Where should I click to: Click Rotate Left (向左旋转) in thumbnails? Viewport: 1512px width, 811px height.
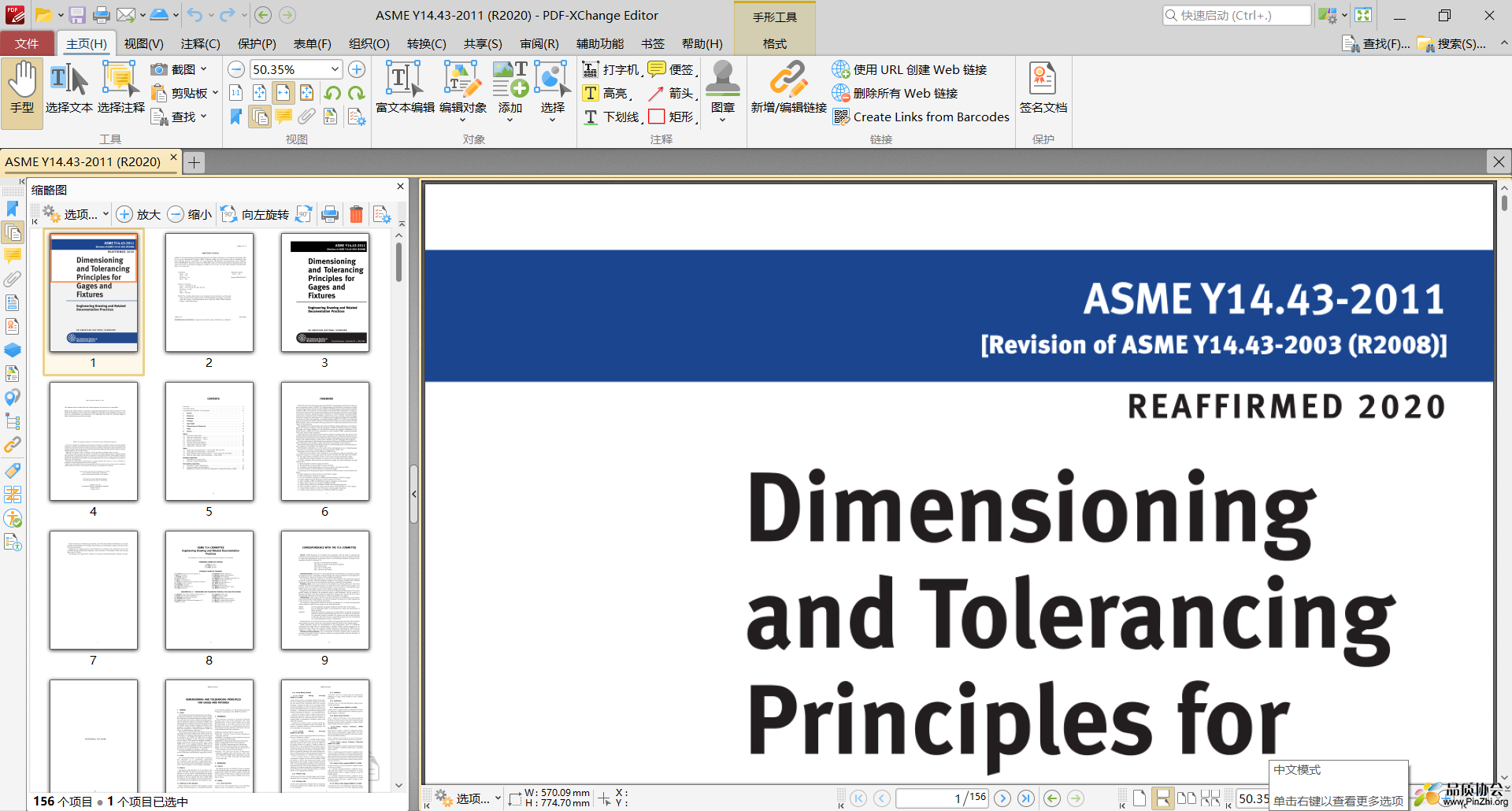coord(255,214)
